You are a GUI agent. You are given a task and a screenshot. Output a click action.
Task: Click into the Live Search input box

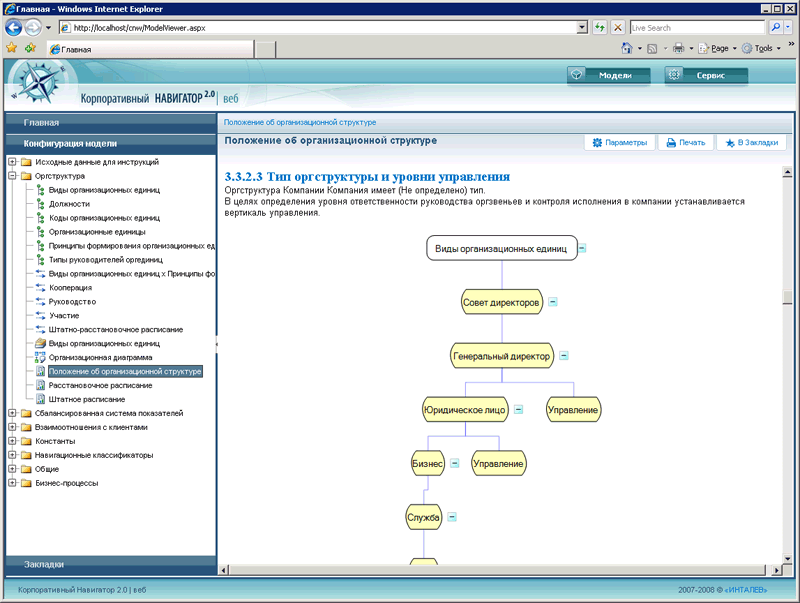[697, 28]
